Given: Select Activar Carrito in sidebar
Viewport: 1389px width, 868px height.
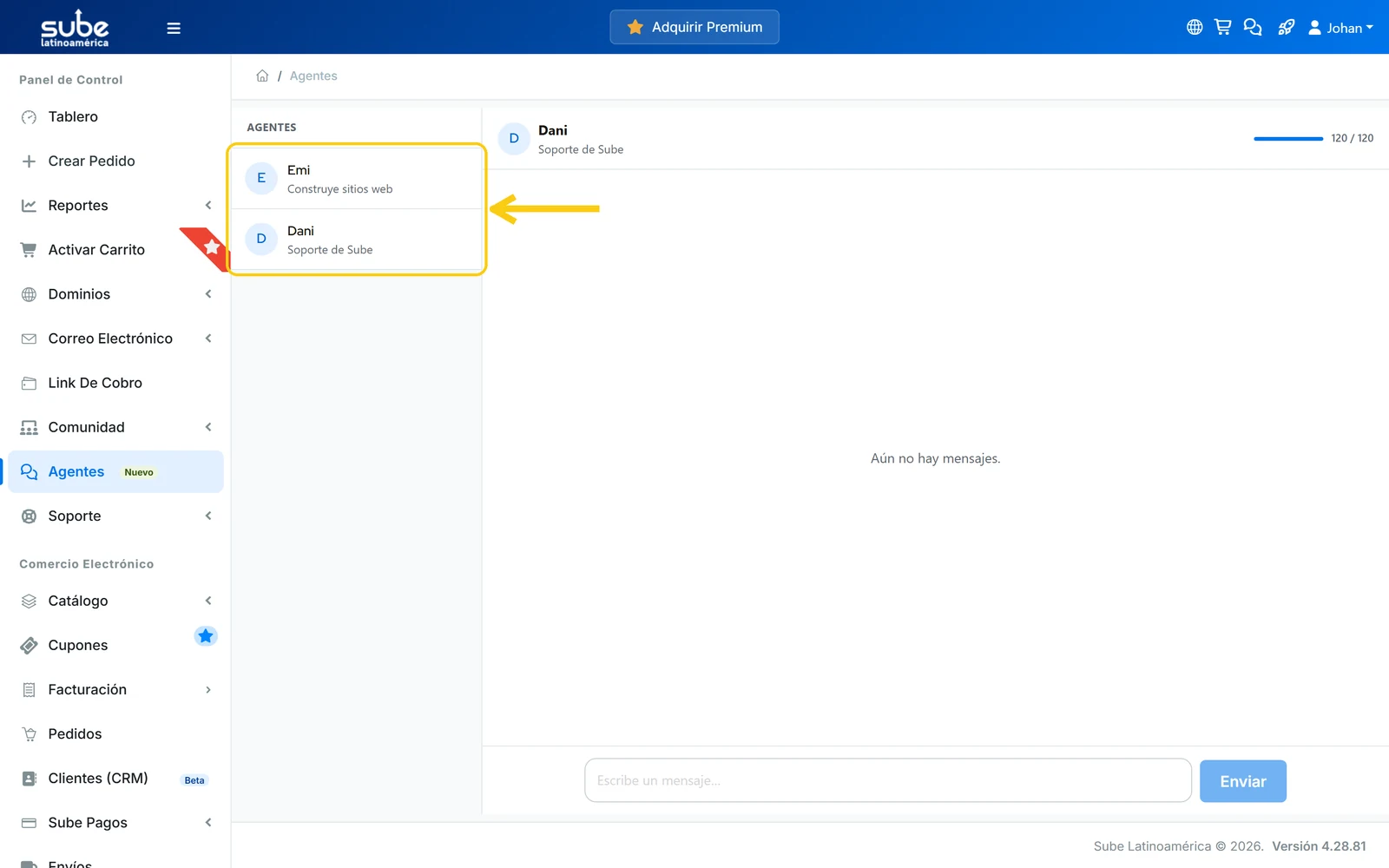Looking at the screenshot, I should point(115,249).
